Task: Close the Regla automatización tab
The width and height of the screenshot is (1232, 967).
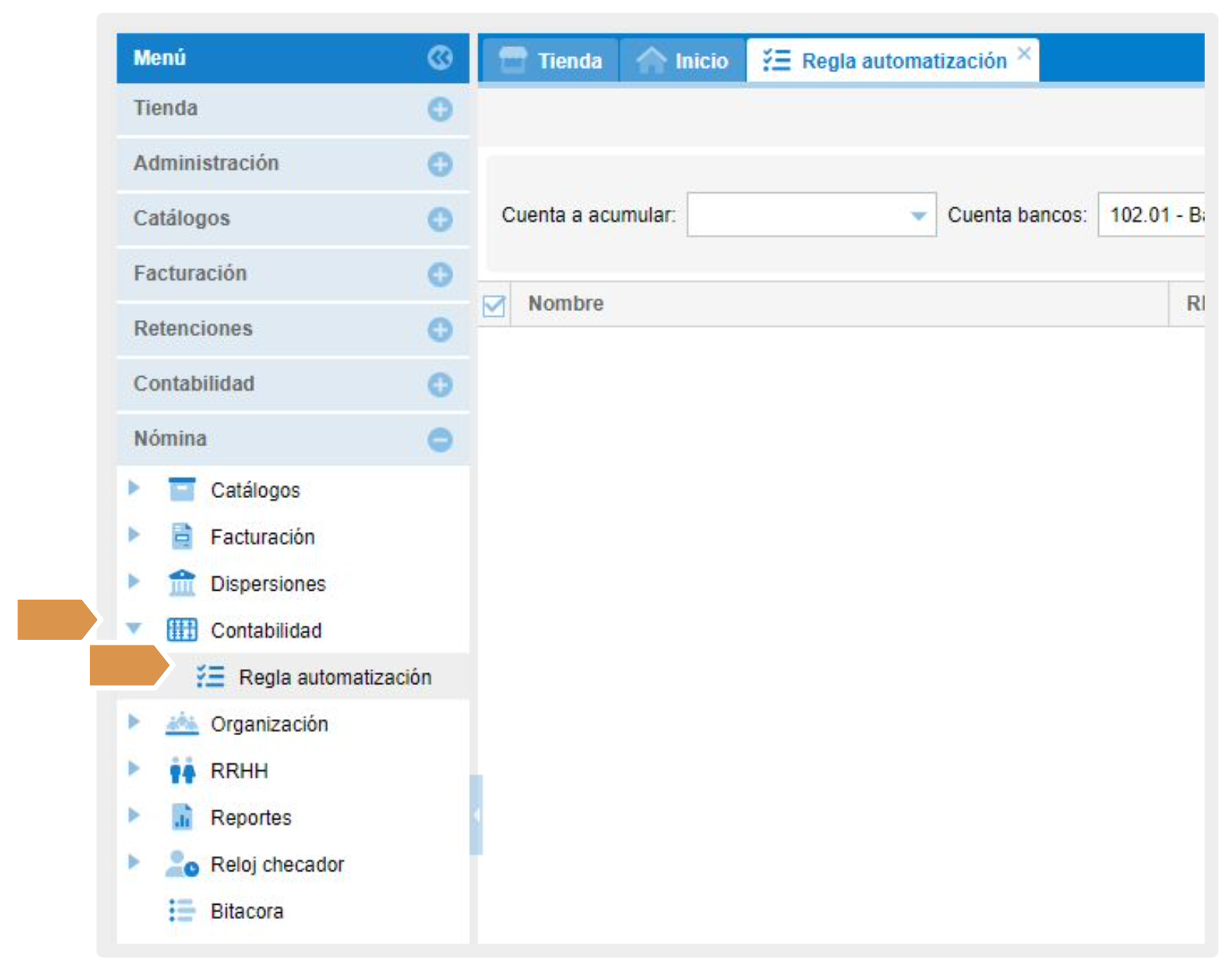Action: coord(1024,53)
